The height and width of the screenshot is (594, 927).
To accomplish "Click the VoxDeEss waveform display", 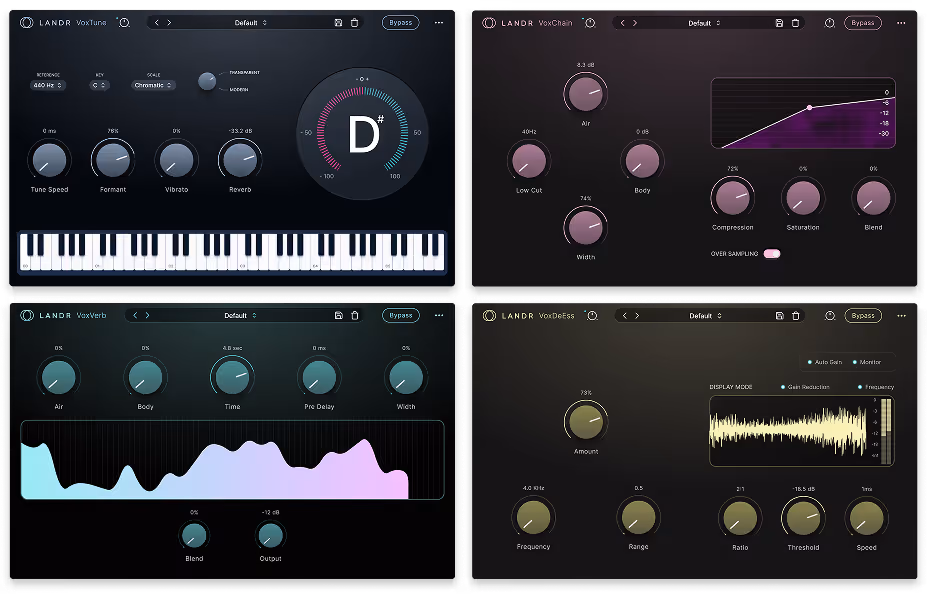I will tap(802, 431).
